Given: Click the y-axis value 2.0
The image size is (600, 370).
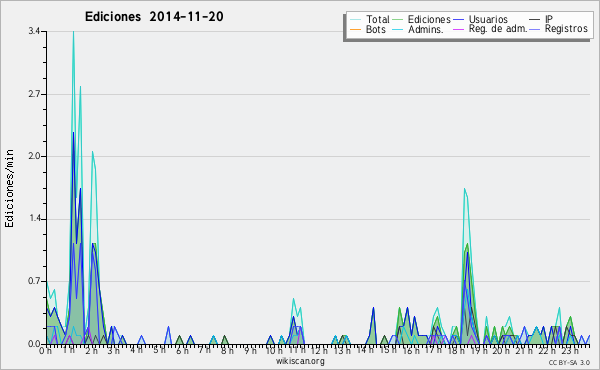Looking at the screenshot, I should (x=34, y=156).
